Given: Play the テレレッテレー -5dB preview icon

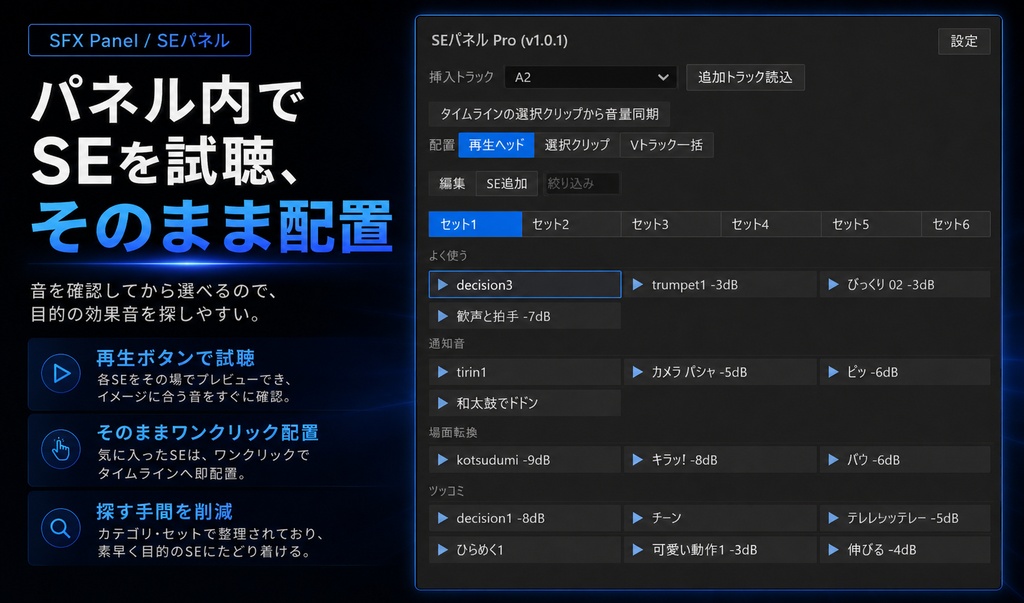Looking at the screenshot, I should pos(833,518).
